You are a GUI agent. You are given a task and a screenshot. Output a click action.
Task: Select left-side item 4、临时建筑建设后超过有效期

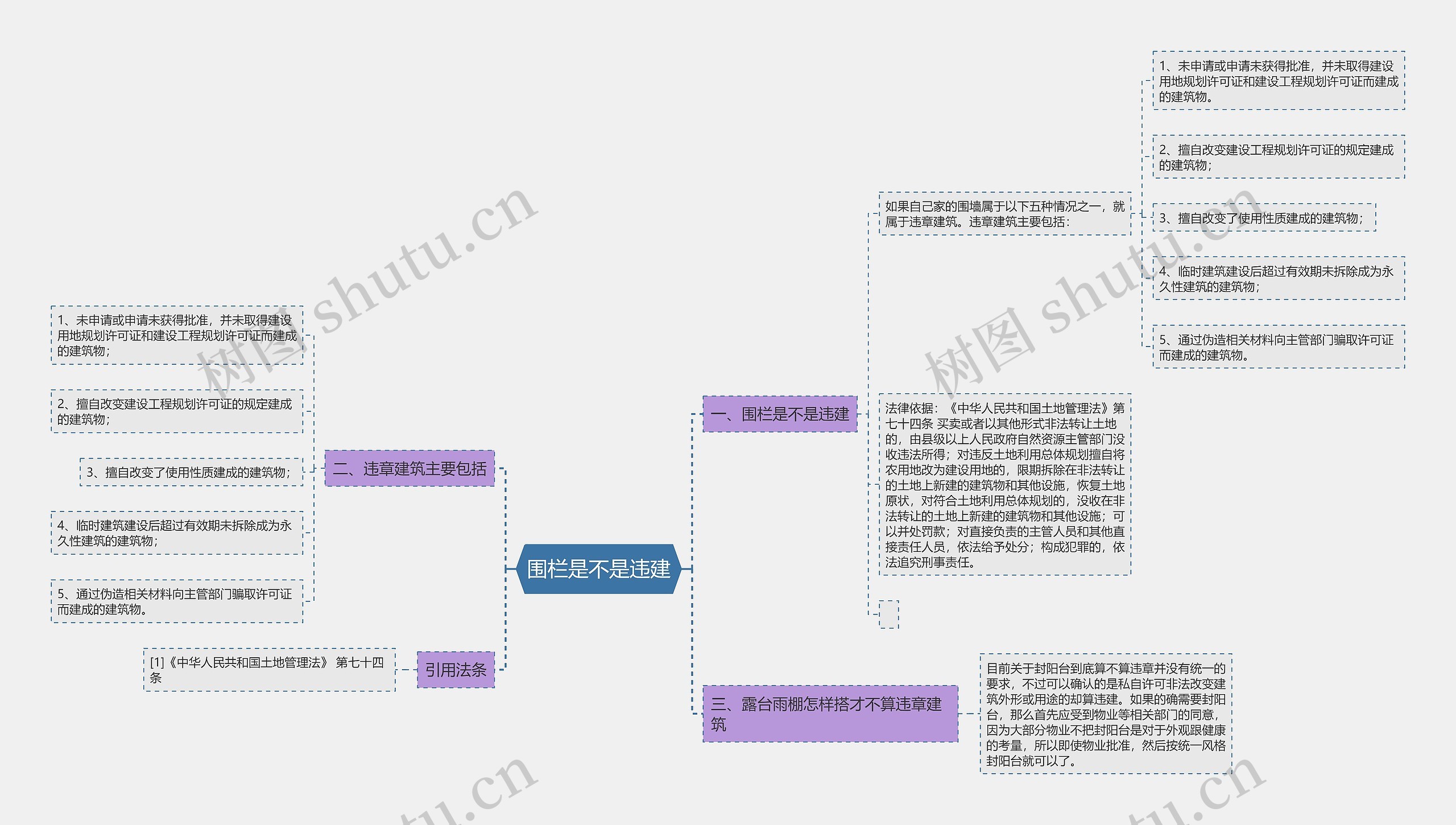[177, 533]
